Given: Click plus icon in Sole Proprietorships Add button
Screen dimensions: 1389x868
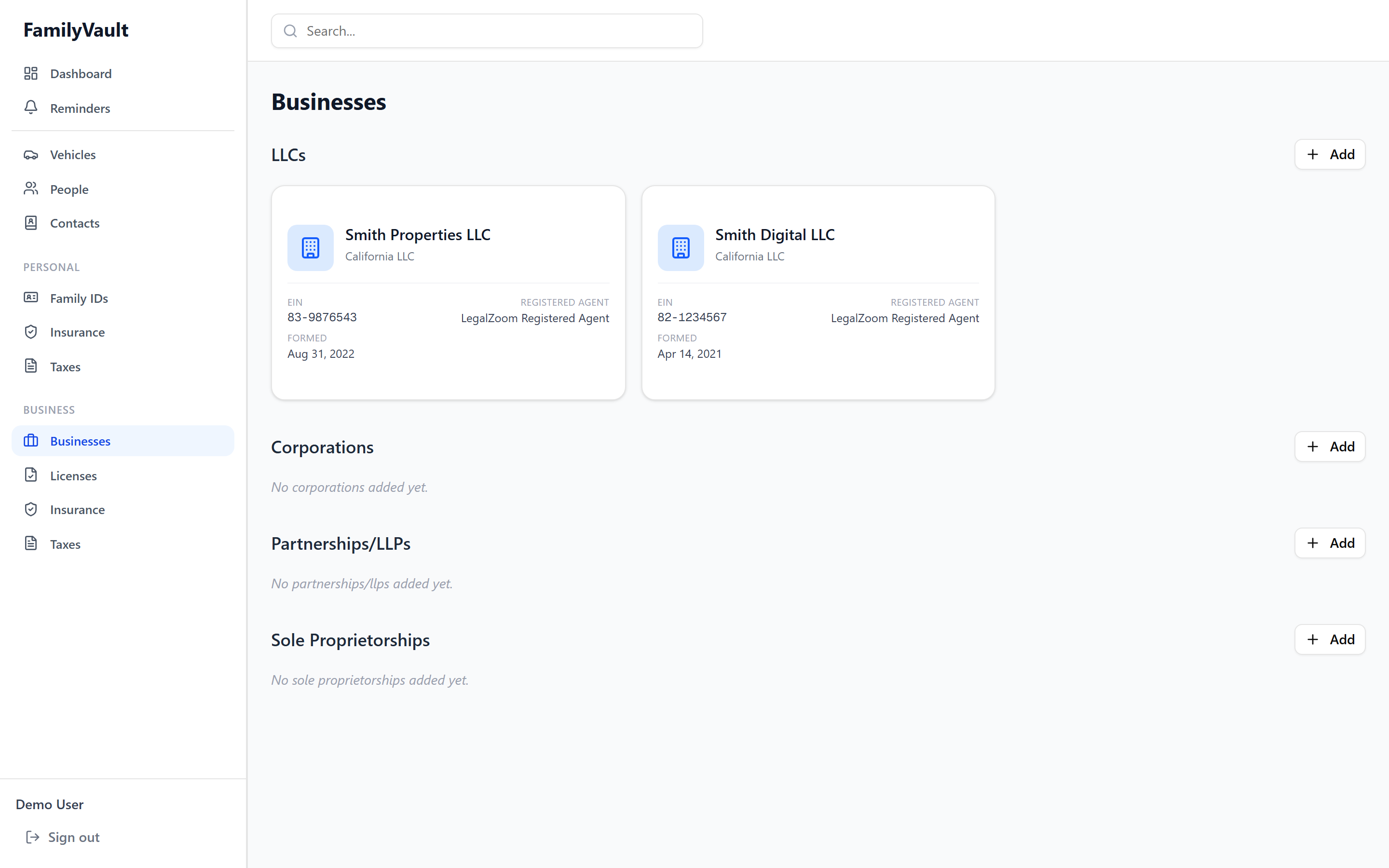Looking at the screenshot, I should point(1313,639).
